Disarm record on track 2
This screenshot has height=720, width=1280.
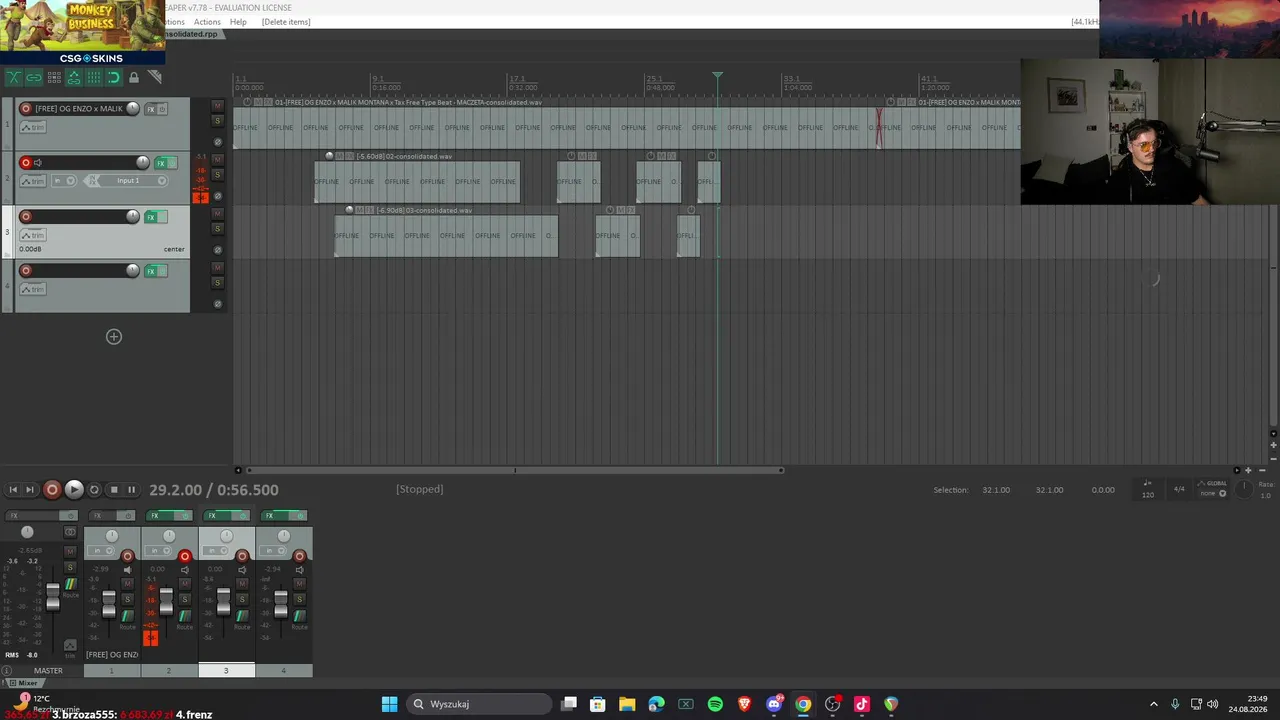[26, 163]
